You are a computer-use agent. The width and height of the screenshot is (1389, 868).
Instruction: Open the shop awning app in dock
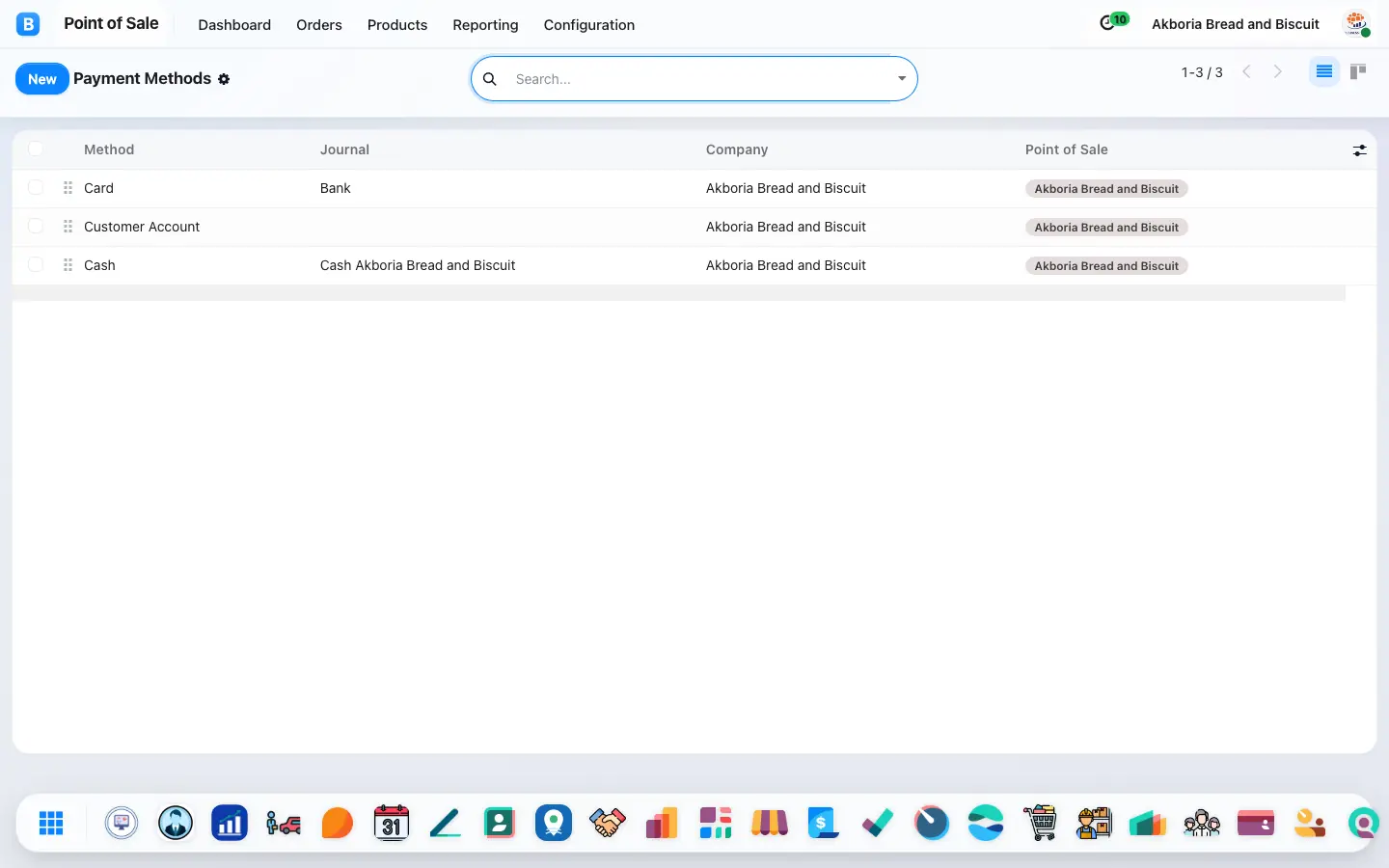coord(770,823)
